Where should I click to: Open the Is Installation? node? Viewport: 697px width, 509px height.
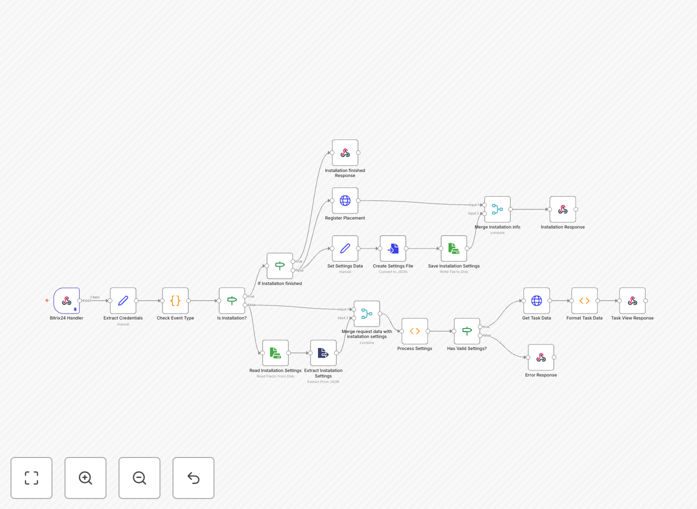point(232,301)
